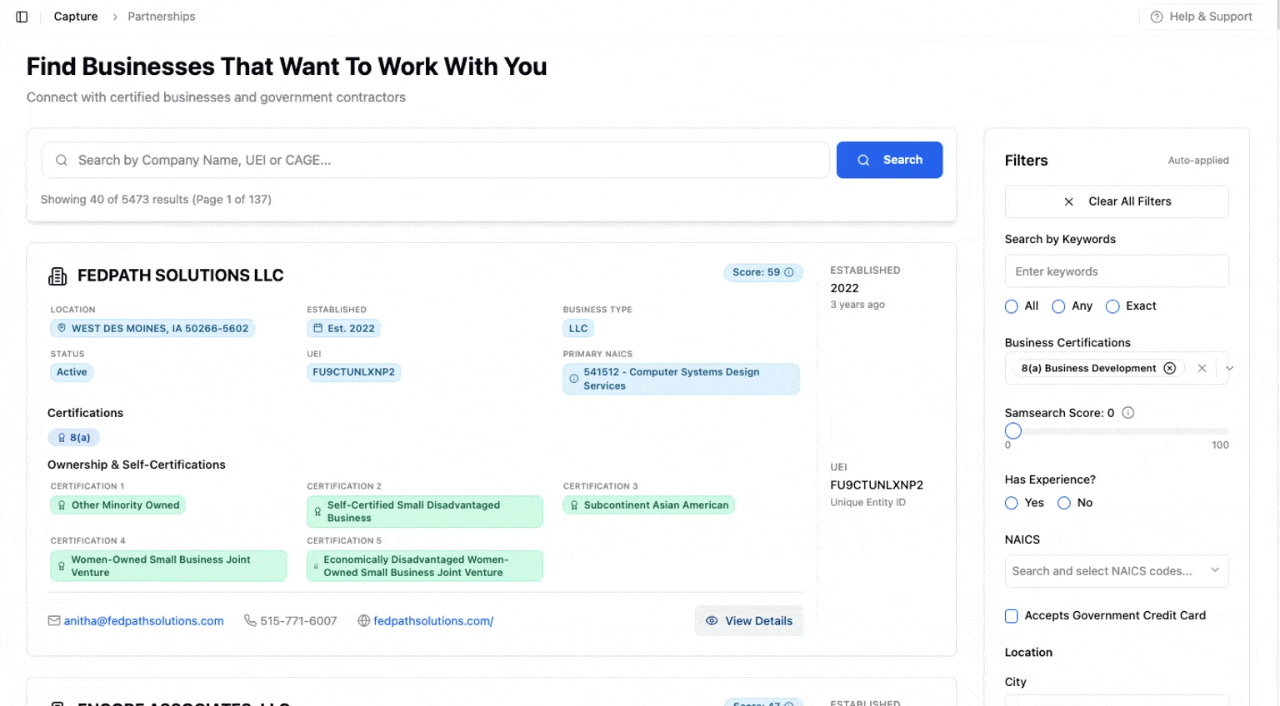The width and height of the screenshot is (1280, 706).
Task: Open View Details for FEDPATH SOLUTIONS LLC
Action: 749,620
